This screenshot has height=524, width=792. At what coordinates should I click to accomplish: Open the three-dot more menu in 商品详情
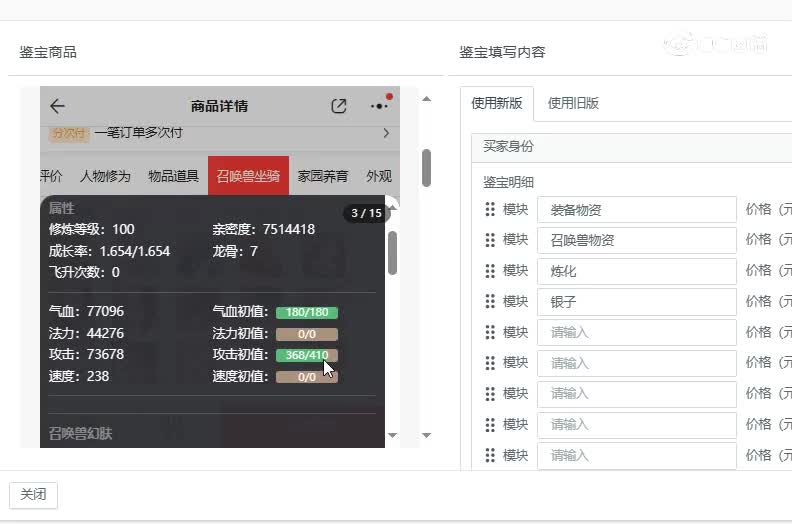coord(379,106)
